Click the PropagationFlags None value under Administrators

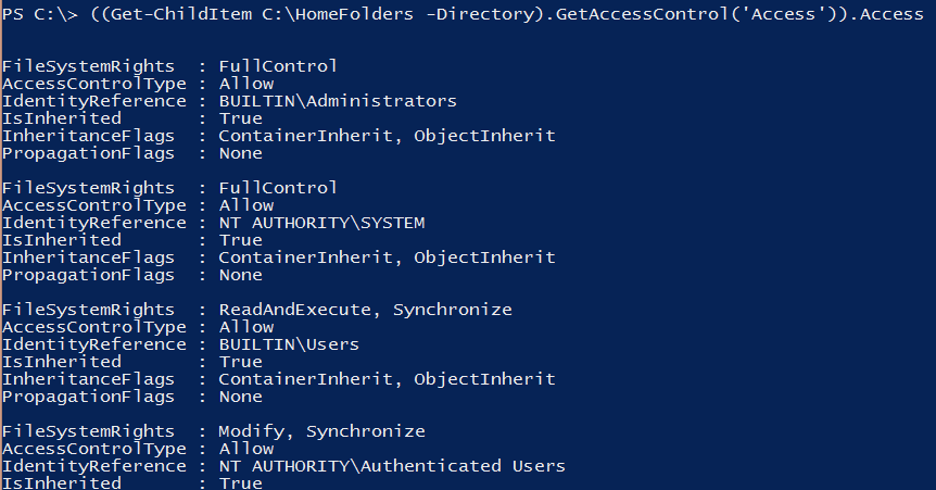pyautogui.click(x=240, y=154)
